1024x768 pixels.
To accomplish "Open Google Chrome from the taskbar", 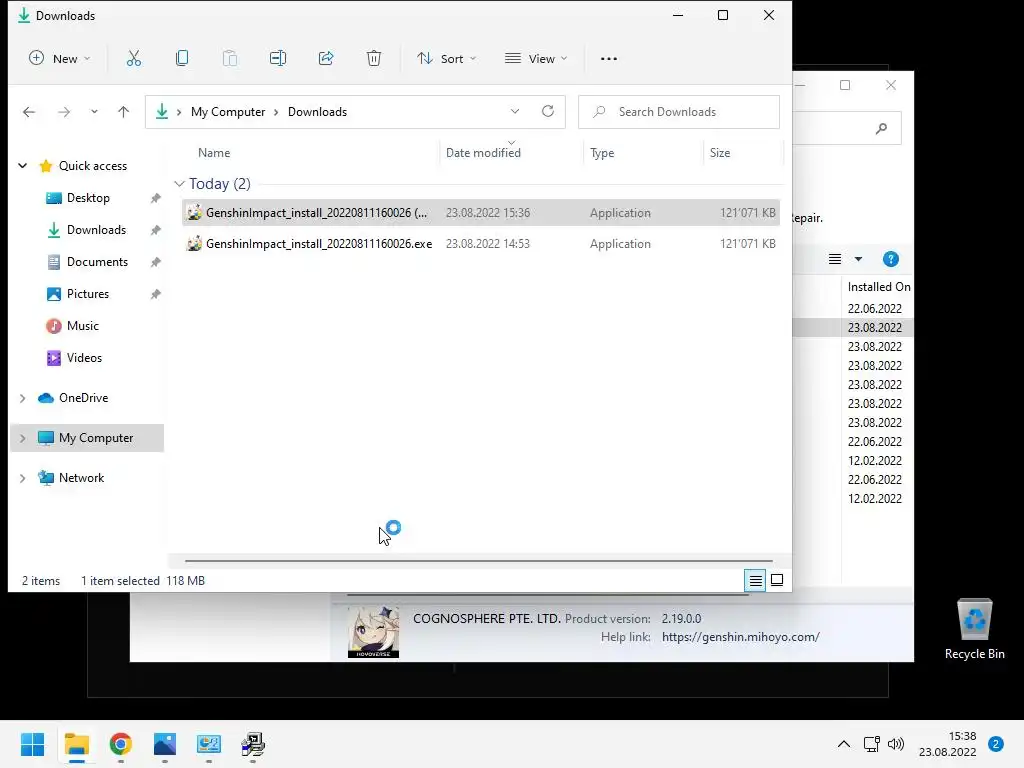I will coord(121,744).
